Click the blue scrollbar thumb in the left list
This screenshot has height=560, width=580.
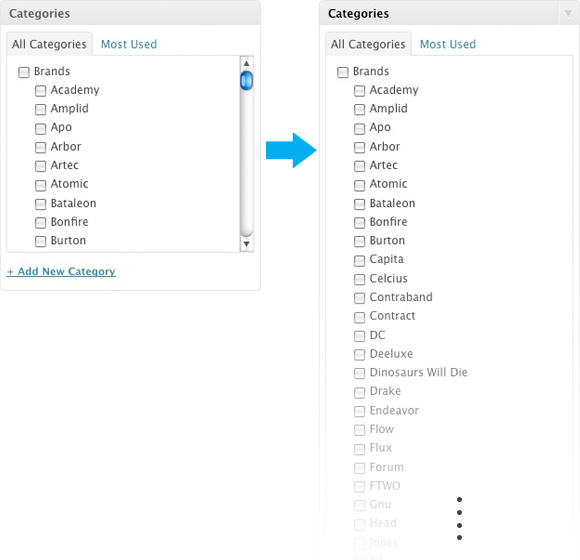pyautogui.click(x=246, y=80)
